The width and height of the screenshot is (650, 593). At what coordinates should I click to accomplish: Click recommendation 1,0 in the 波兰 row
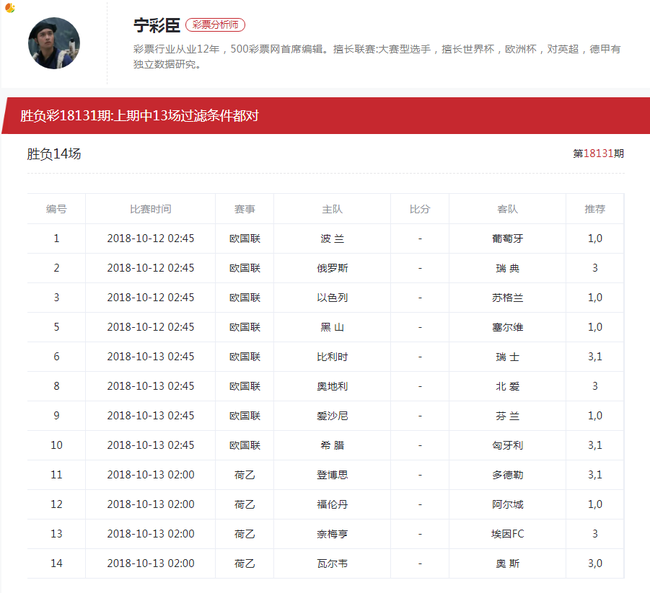point(595,238)
